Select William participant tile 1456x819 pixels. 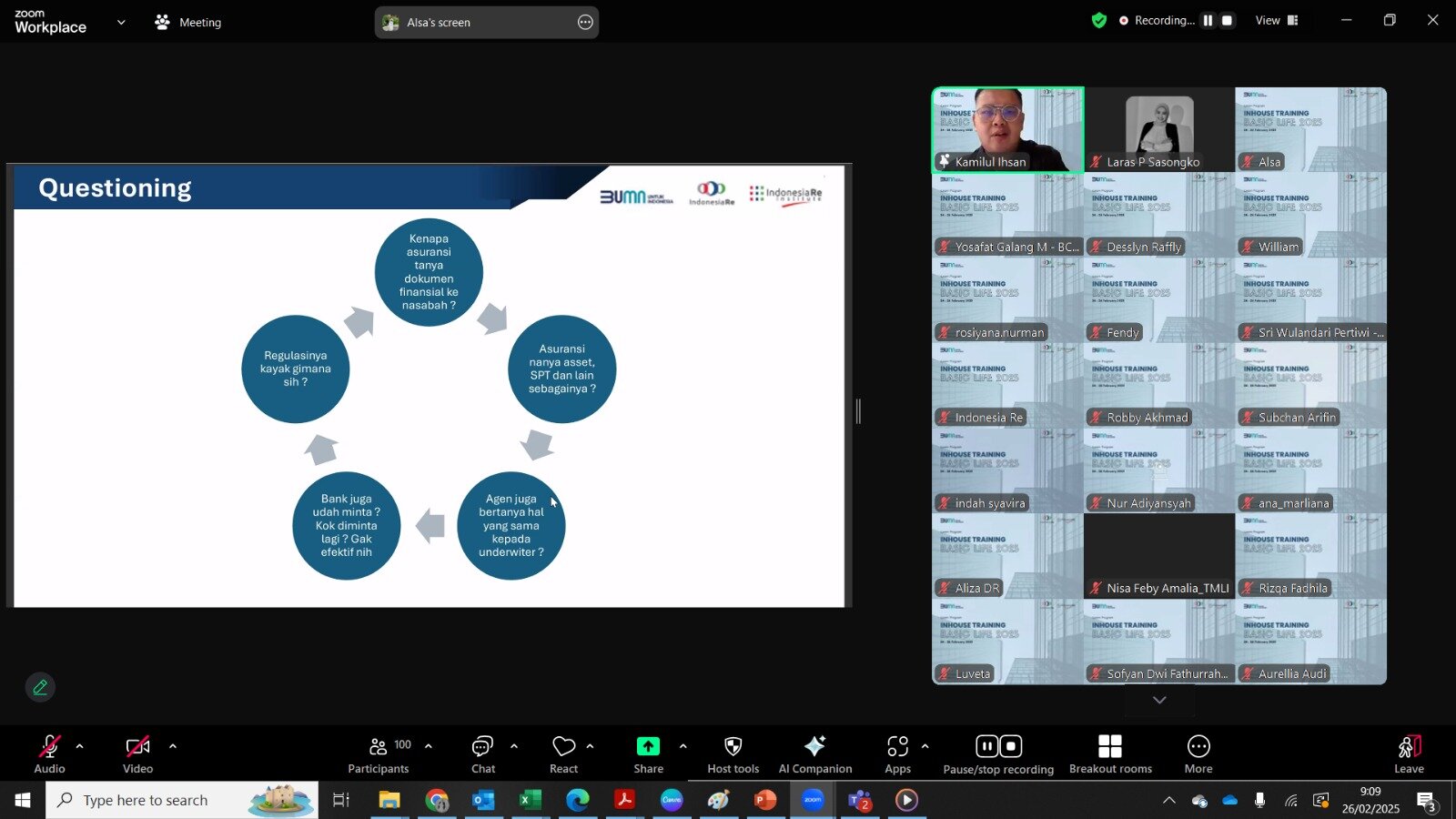tap(1311, 215)
